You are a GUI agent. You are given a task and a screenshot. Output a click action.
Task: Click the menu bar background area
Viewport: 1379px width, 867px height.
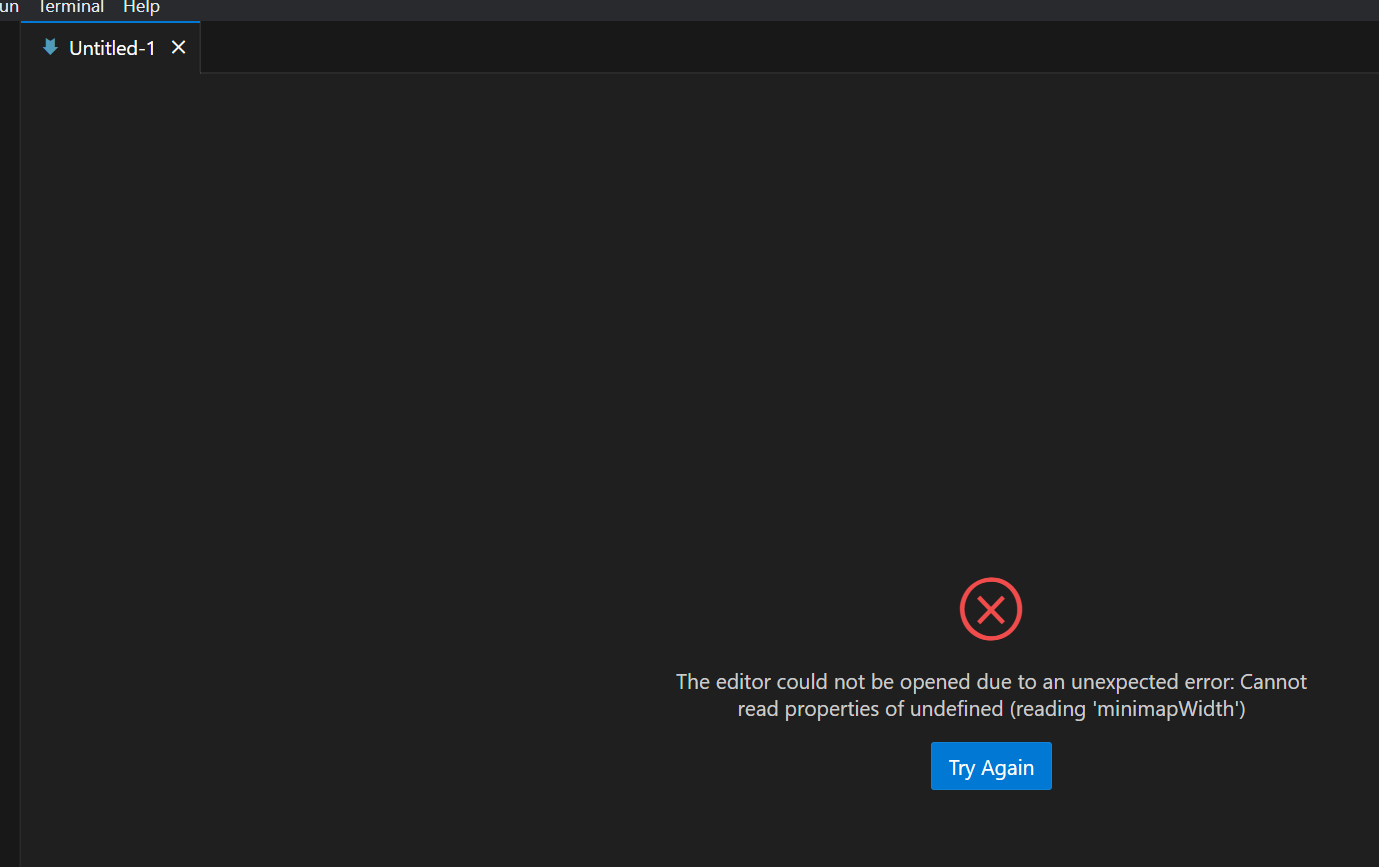(x=600, y=9)
